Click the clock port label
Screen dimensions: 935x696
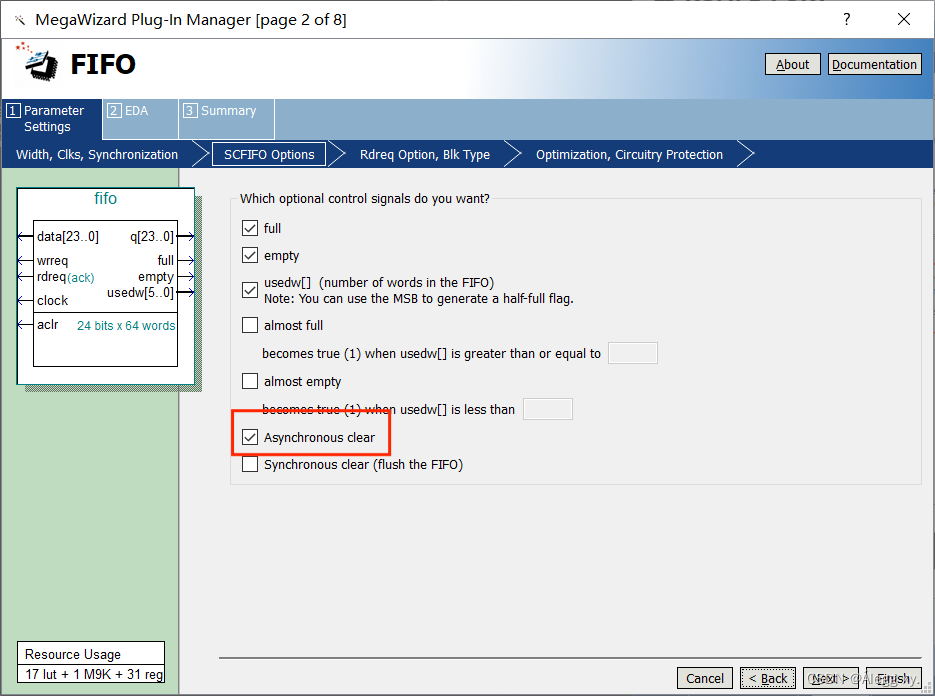click(x=52, y=301)
